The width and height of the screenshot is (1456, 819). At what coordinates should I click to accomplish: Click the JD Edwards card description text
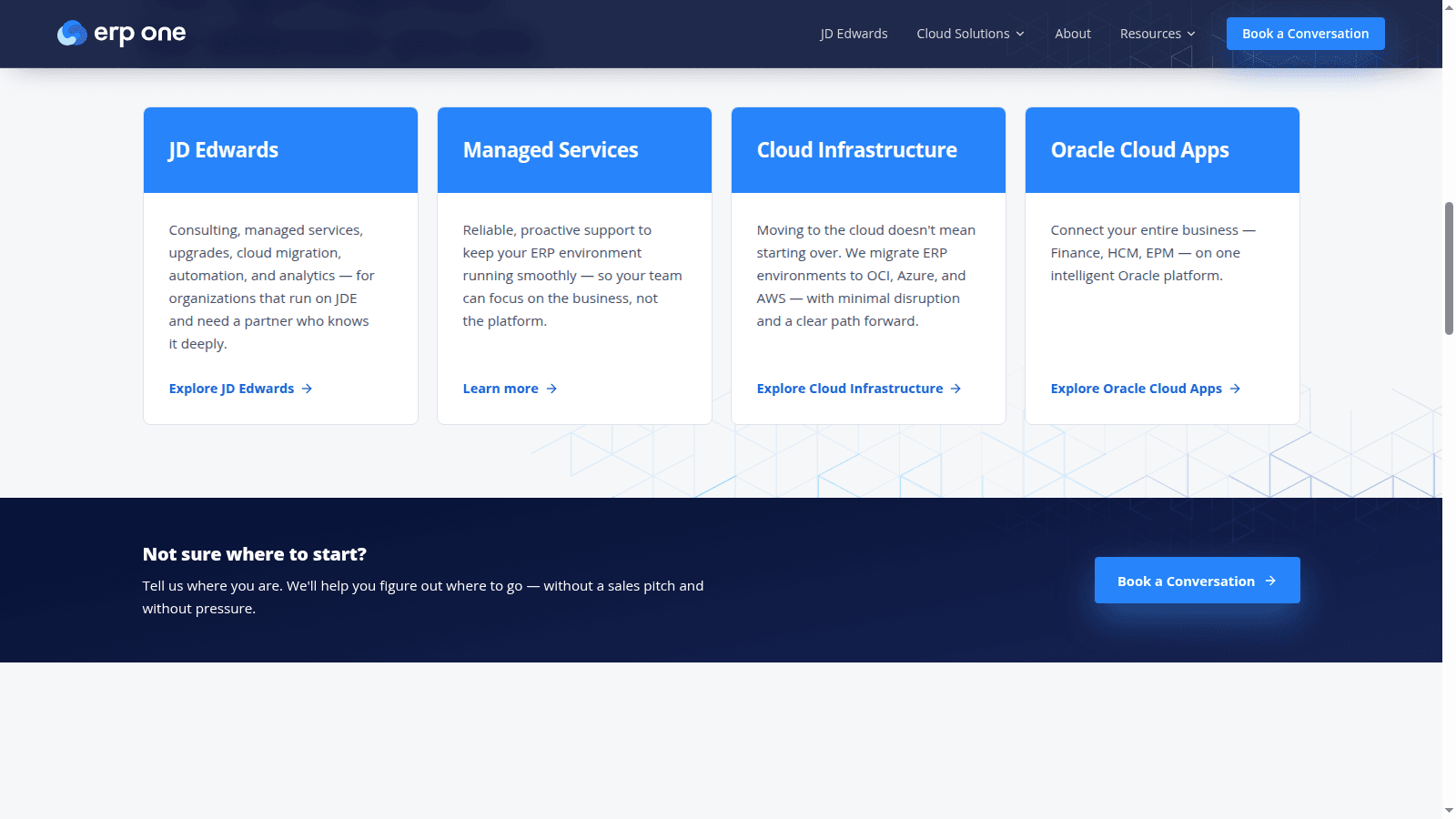(271, 287)
